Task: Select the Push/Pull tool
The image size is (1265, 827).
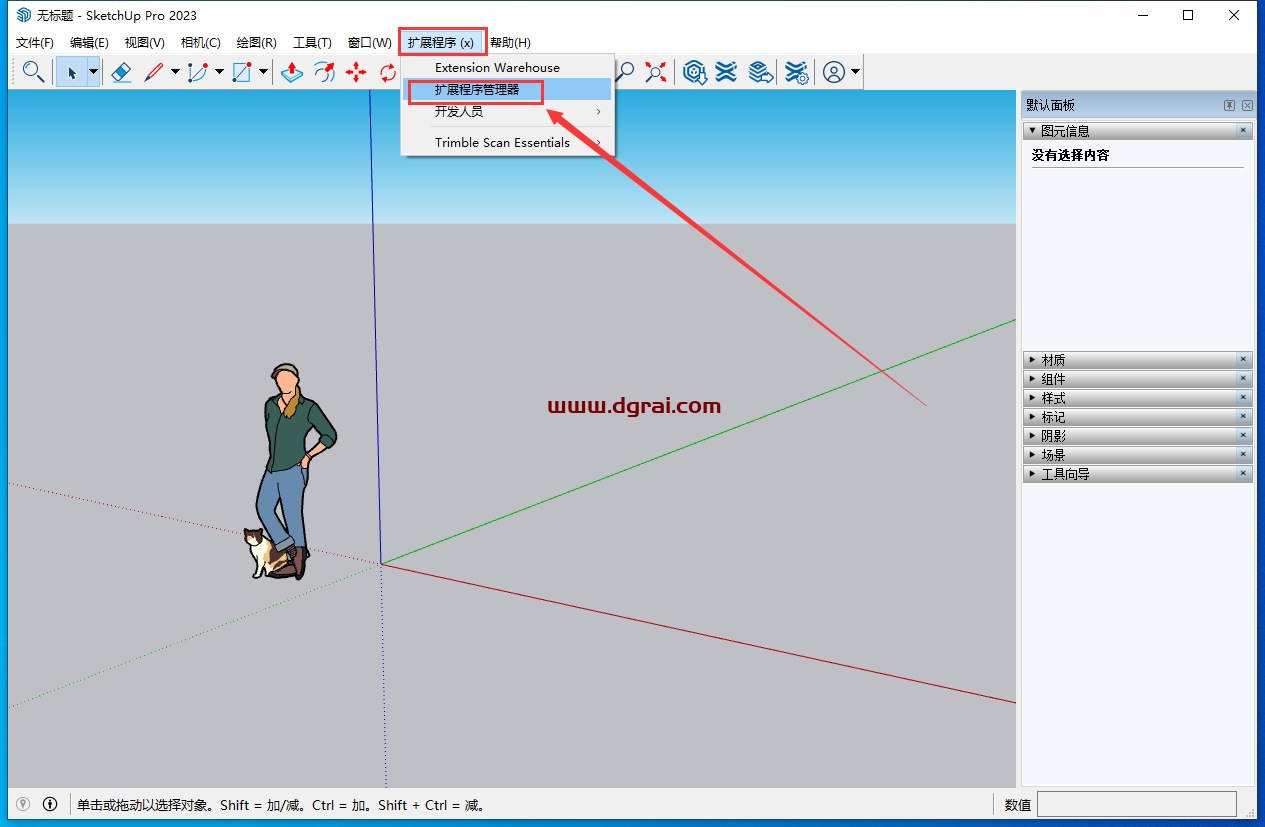Action: (x=291, y=72)
